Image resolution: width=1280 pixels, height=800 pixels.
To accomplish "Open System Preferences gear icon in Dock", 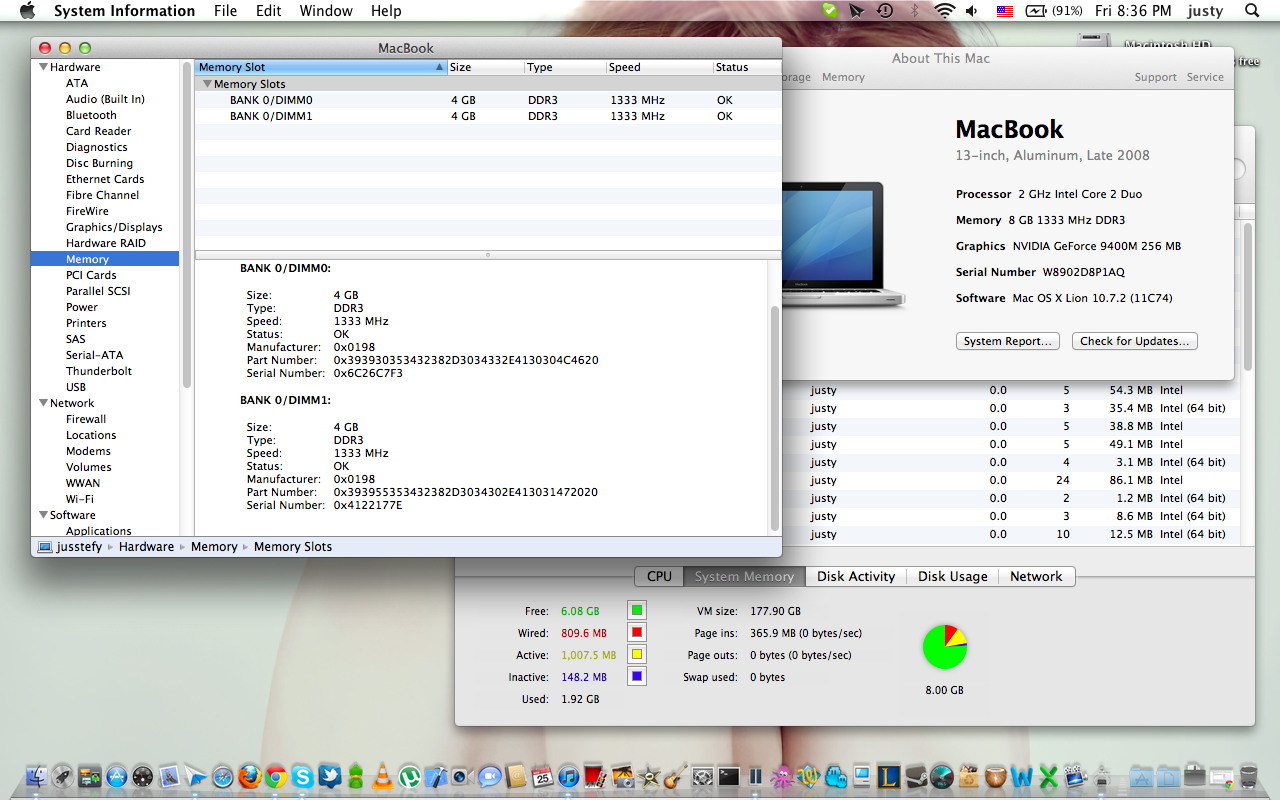I will click(702, 776).
